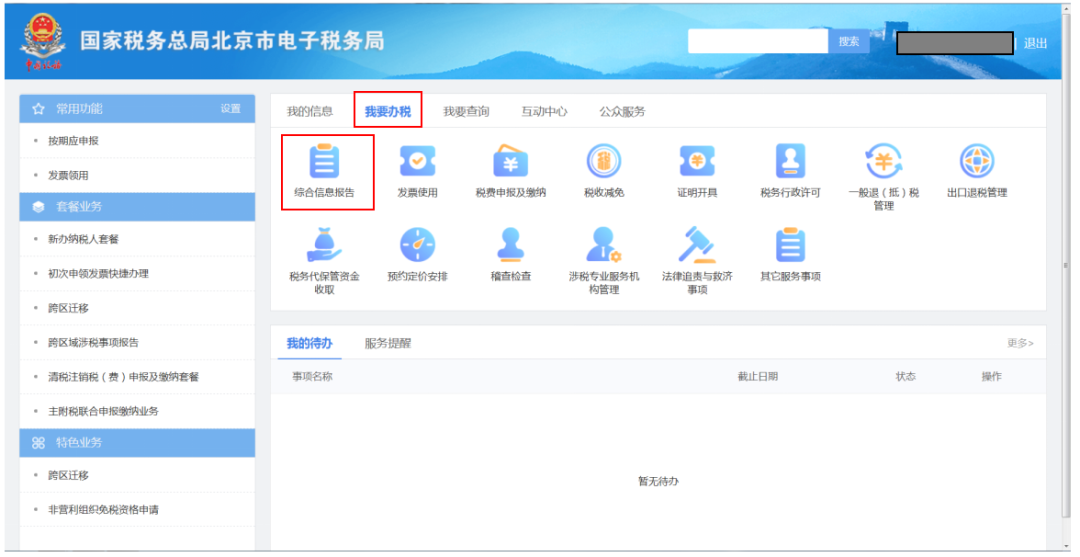Open 跨区域涉税事项报告

(x=93, y=342)
